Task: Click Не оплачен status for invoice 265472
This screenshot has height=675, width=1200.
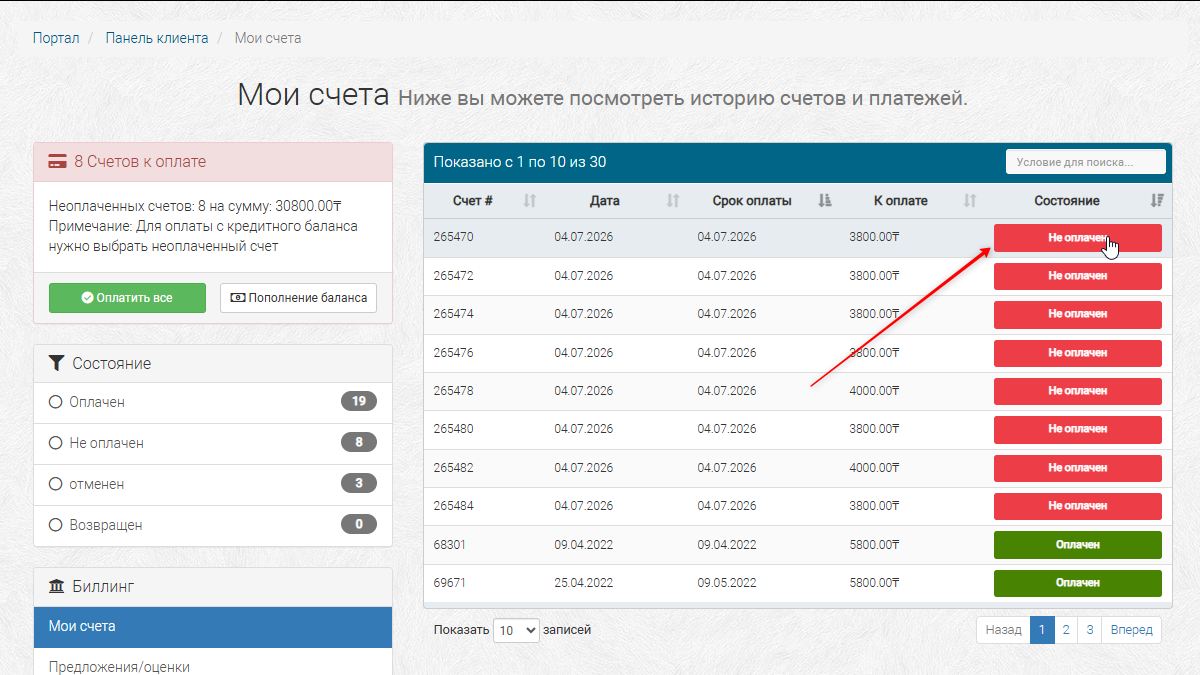Action: (x=1078, y=276)
